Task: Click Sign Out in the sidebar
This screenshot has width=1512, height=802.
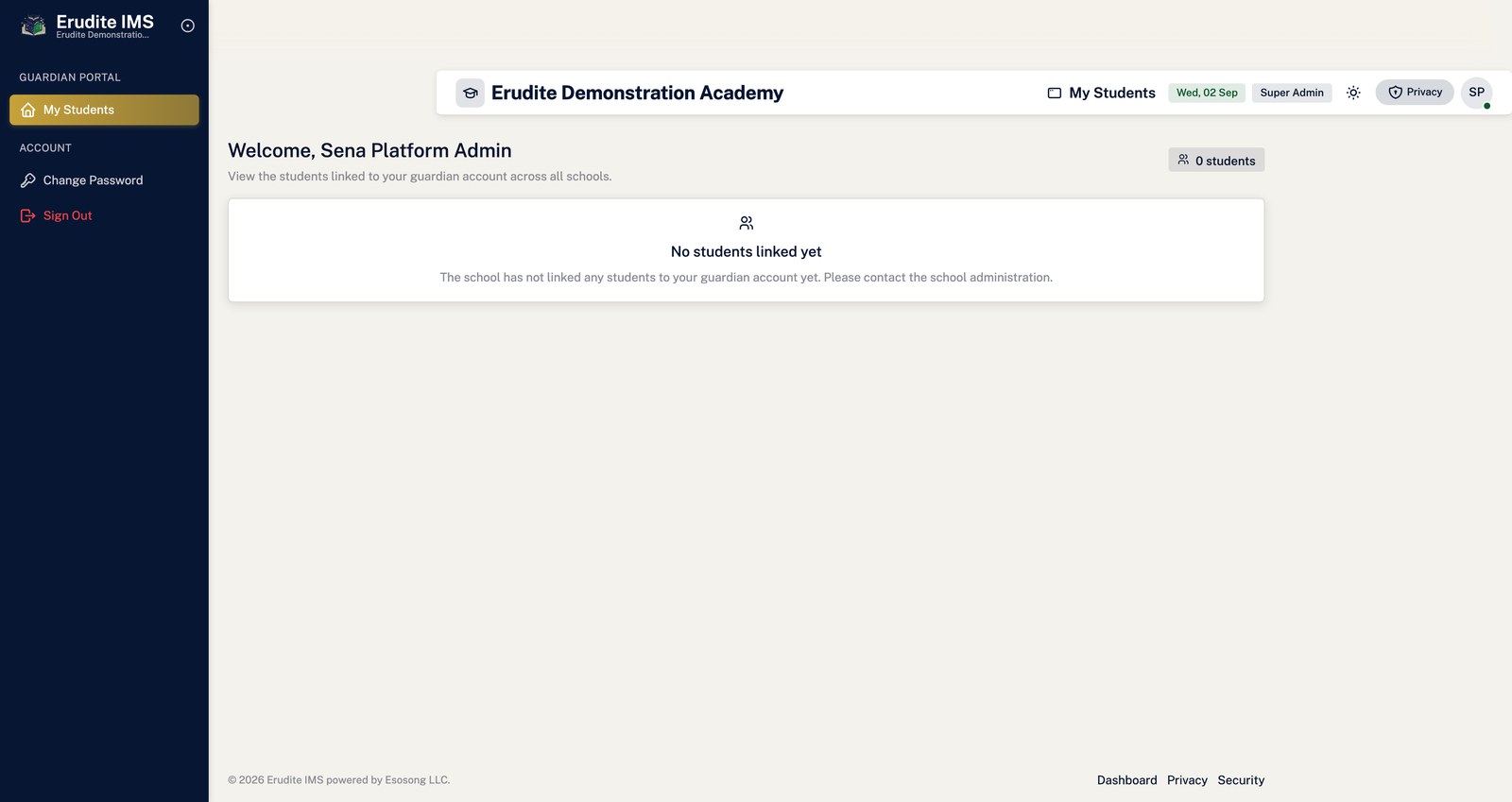Action: 104,215
